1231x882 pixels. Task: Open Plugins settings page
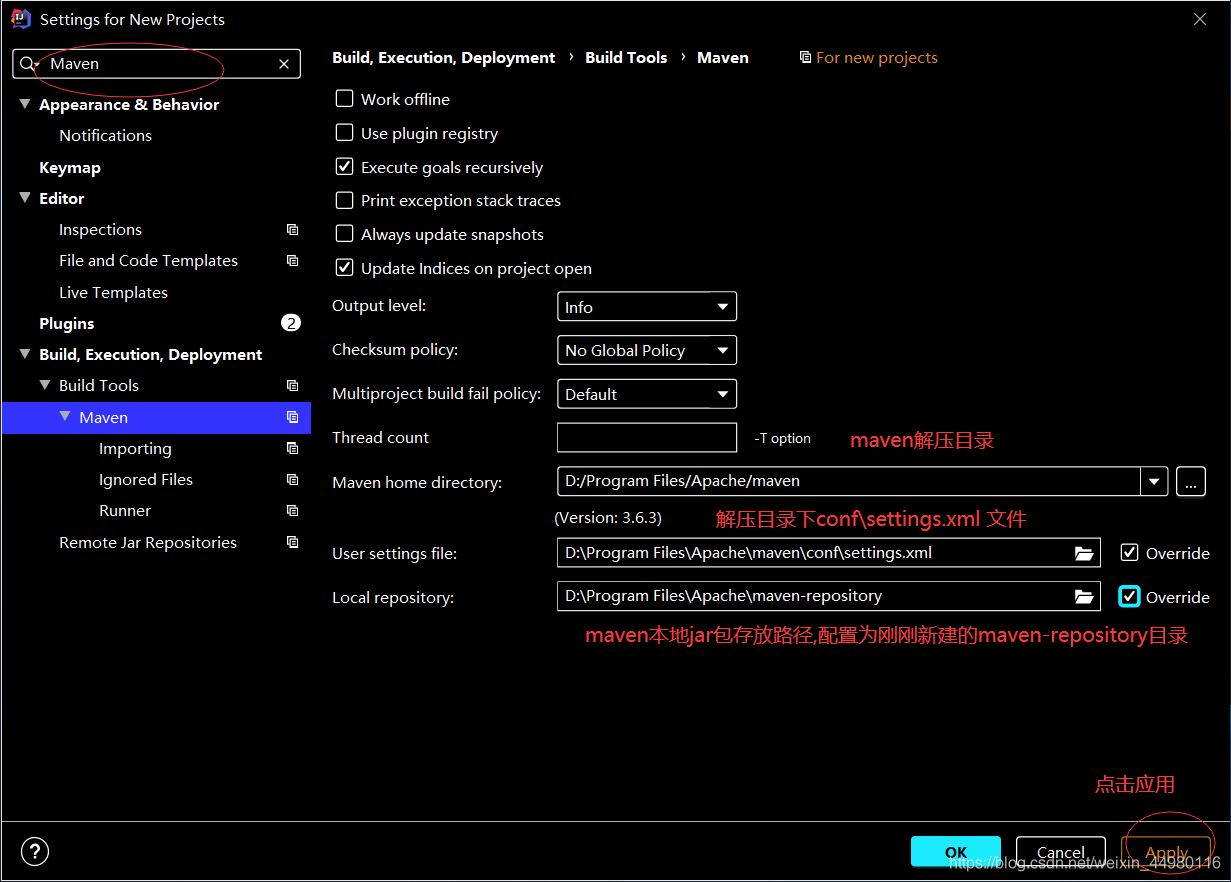67,324
